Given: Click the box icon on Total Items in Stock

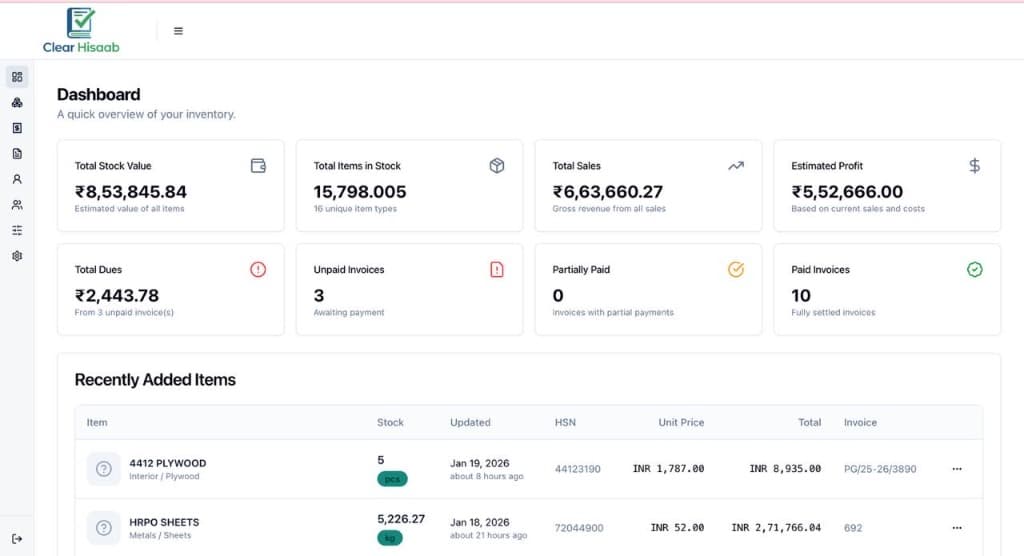Looking at the screenshot, I should pyautogui.click(x=497, y=166).
